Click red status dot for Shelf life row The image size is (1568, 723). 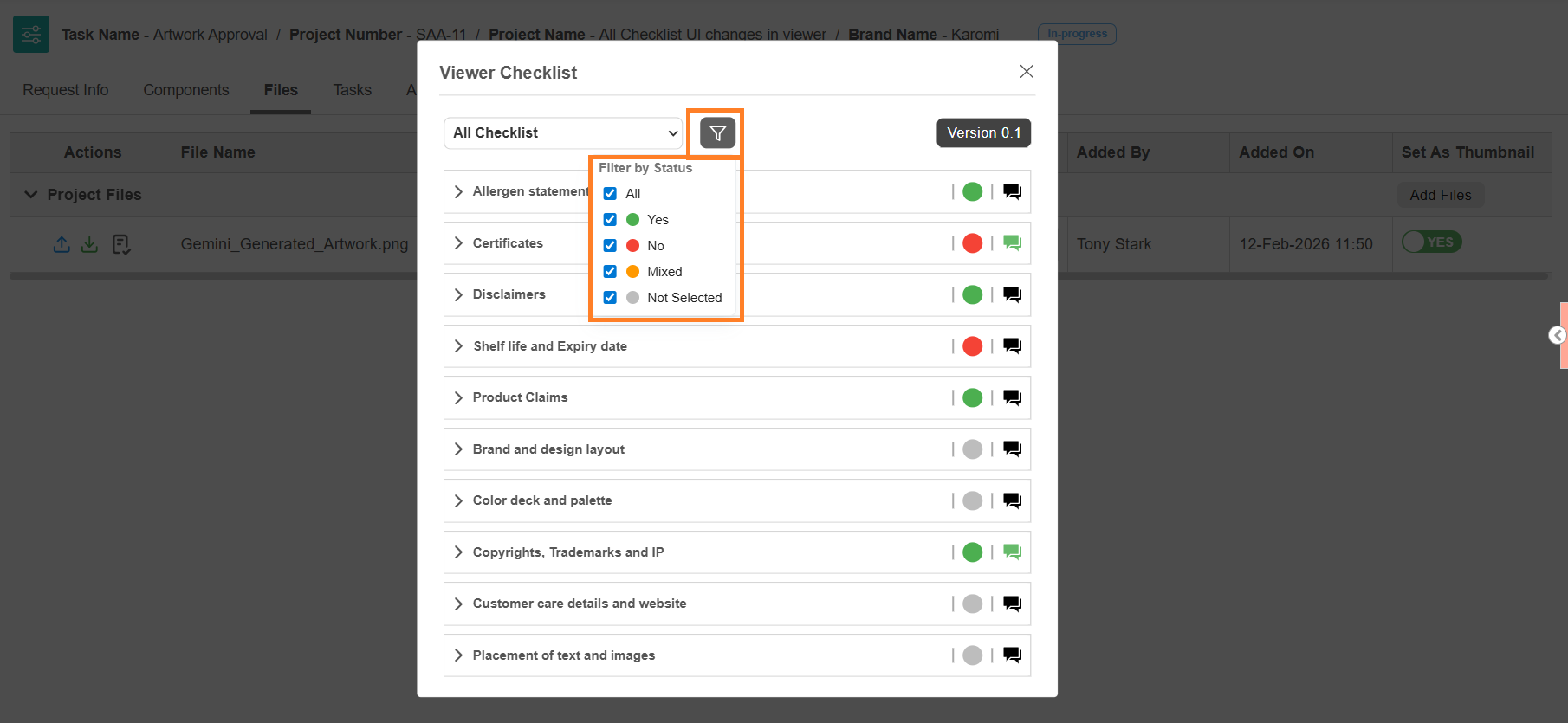[972, 346]
